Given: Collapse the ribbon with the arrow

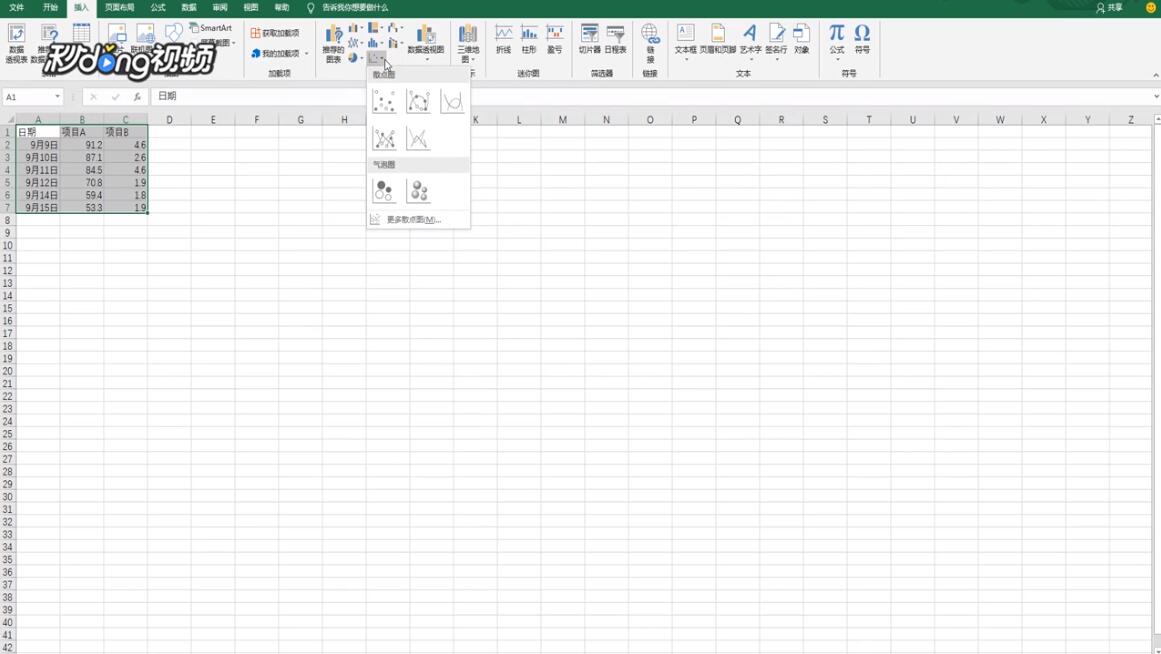Looking at the screenshot, I should [x=1155, y=75].
